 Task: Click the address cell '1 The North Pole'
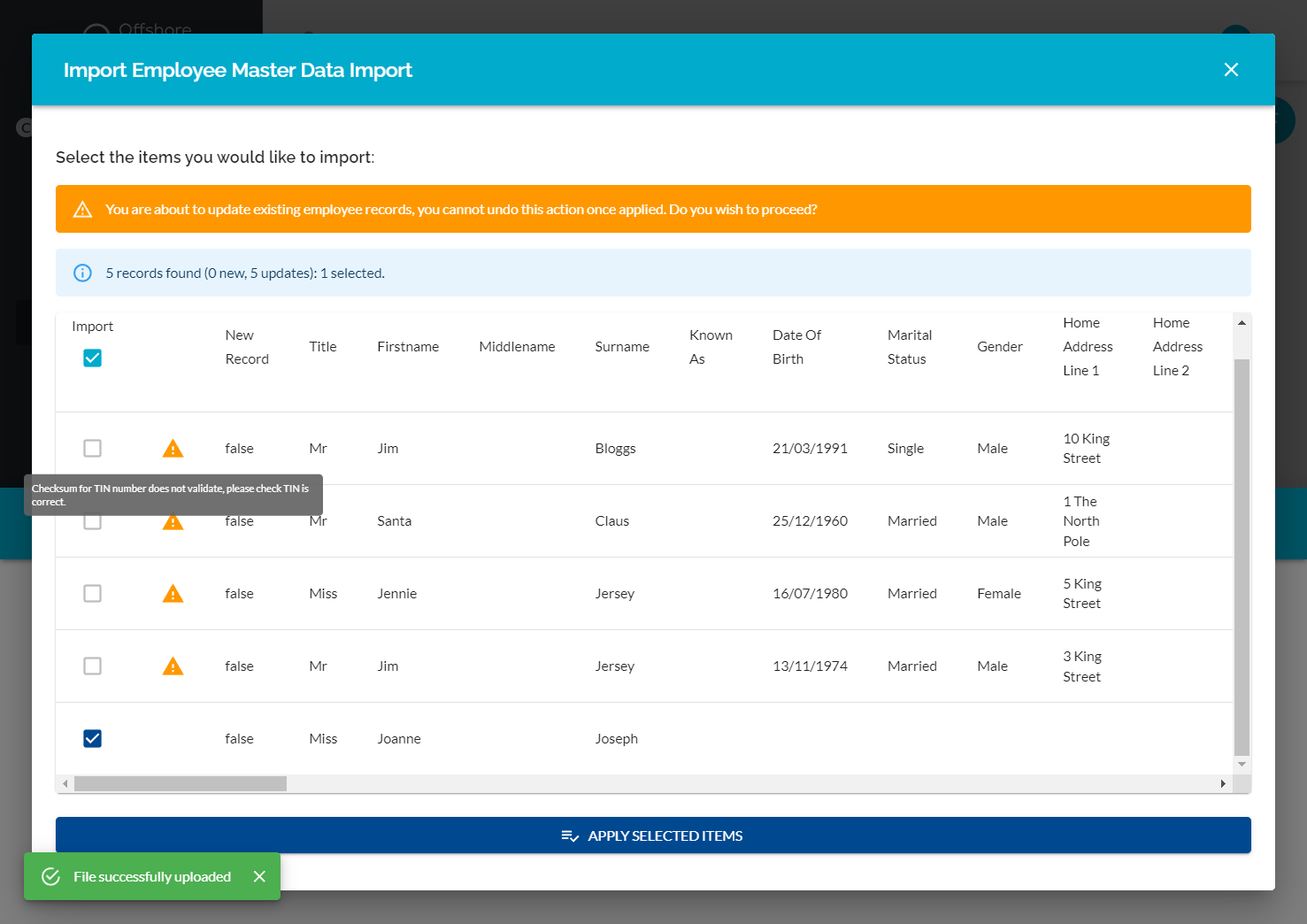pos(1081,521)
